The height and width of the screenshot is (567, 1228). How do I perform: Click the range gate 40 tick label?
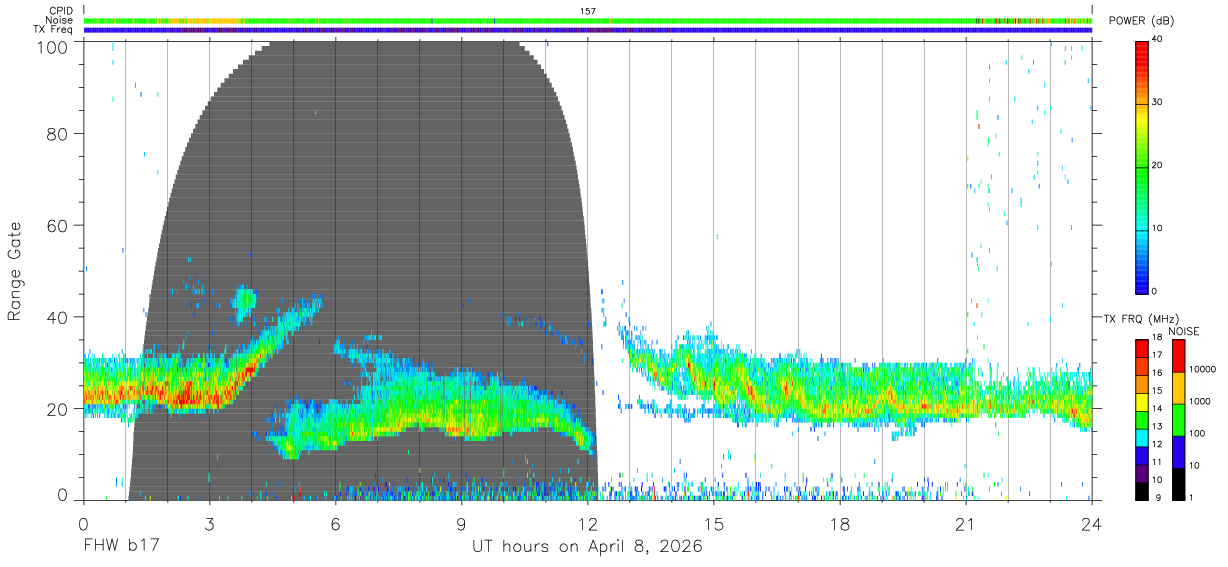58,317
